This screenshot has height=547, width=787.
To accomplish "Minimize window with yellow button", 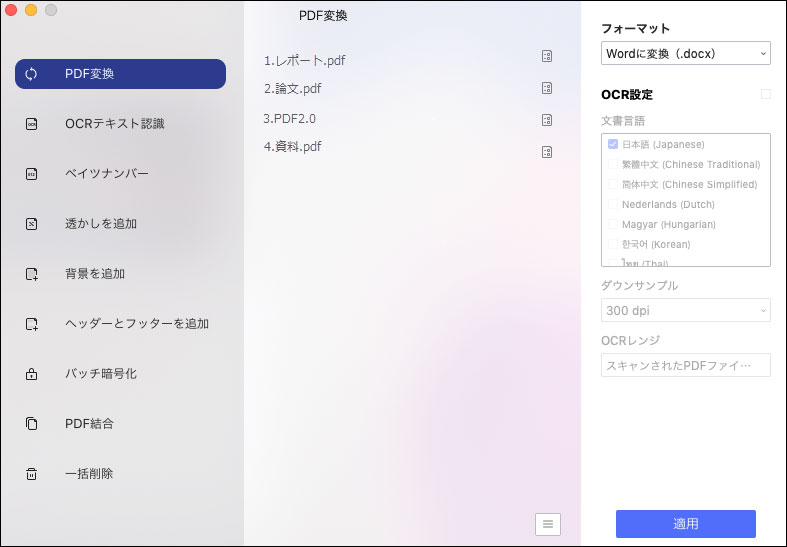I will 31,10.
